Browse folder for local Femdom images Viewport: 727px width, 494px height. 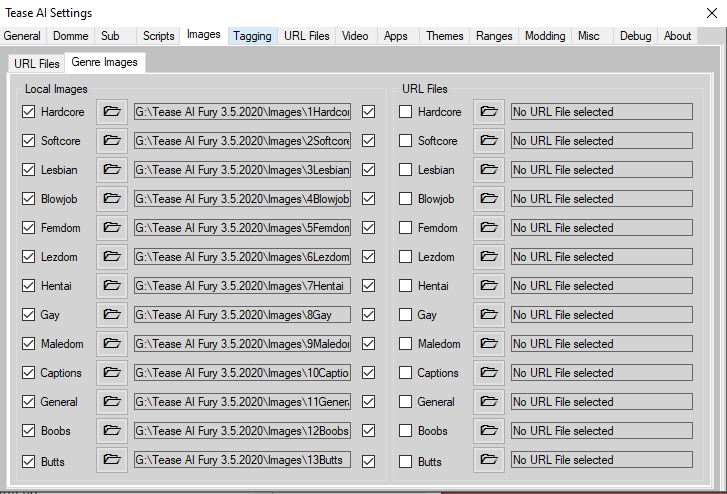112,228
